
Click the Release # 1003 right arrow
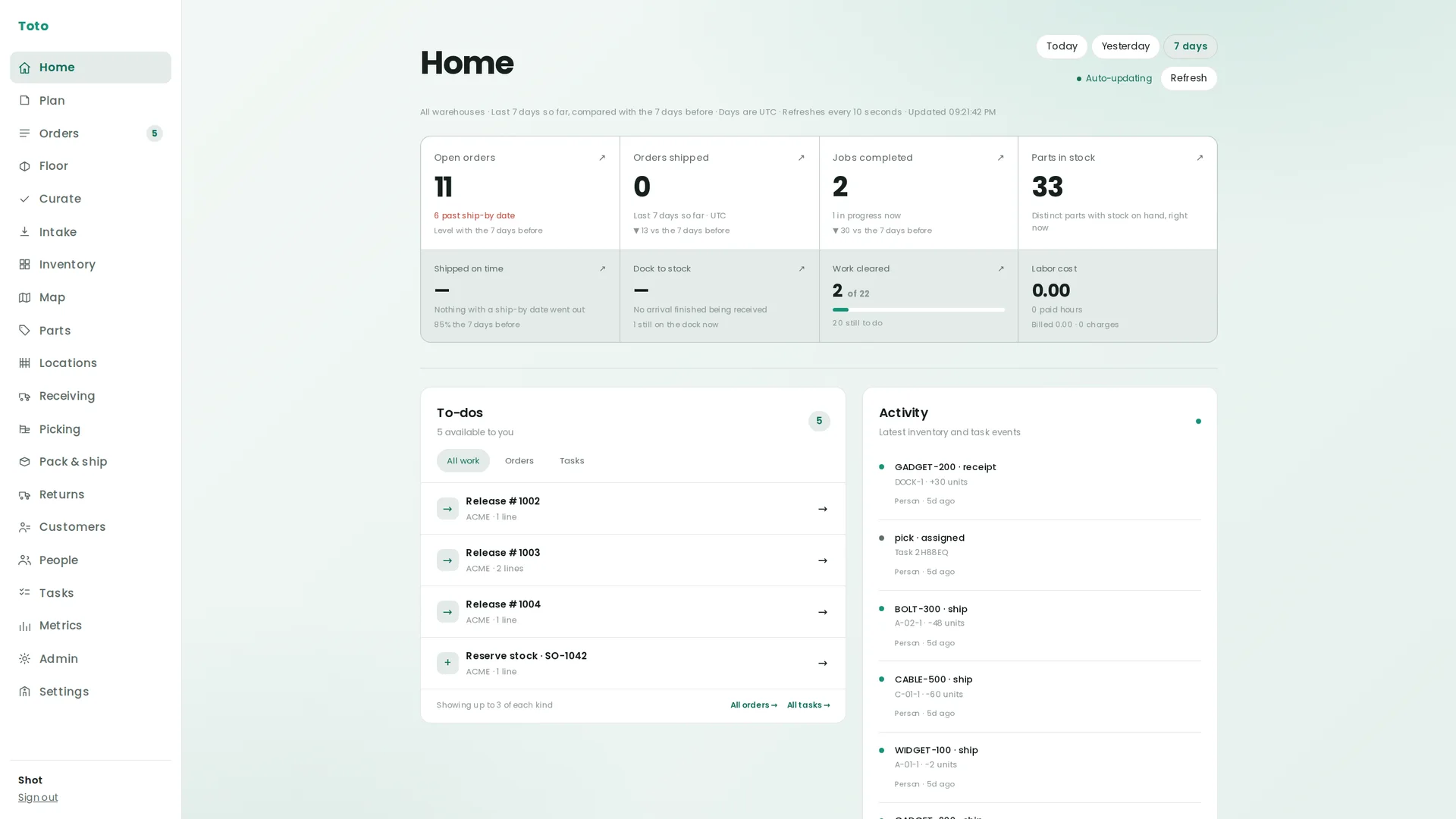coord(822,560)
